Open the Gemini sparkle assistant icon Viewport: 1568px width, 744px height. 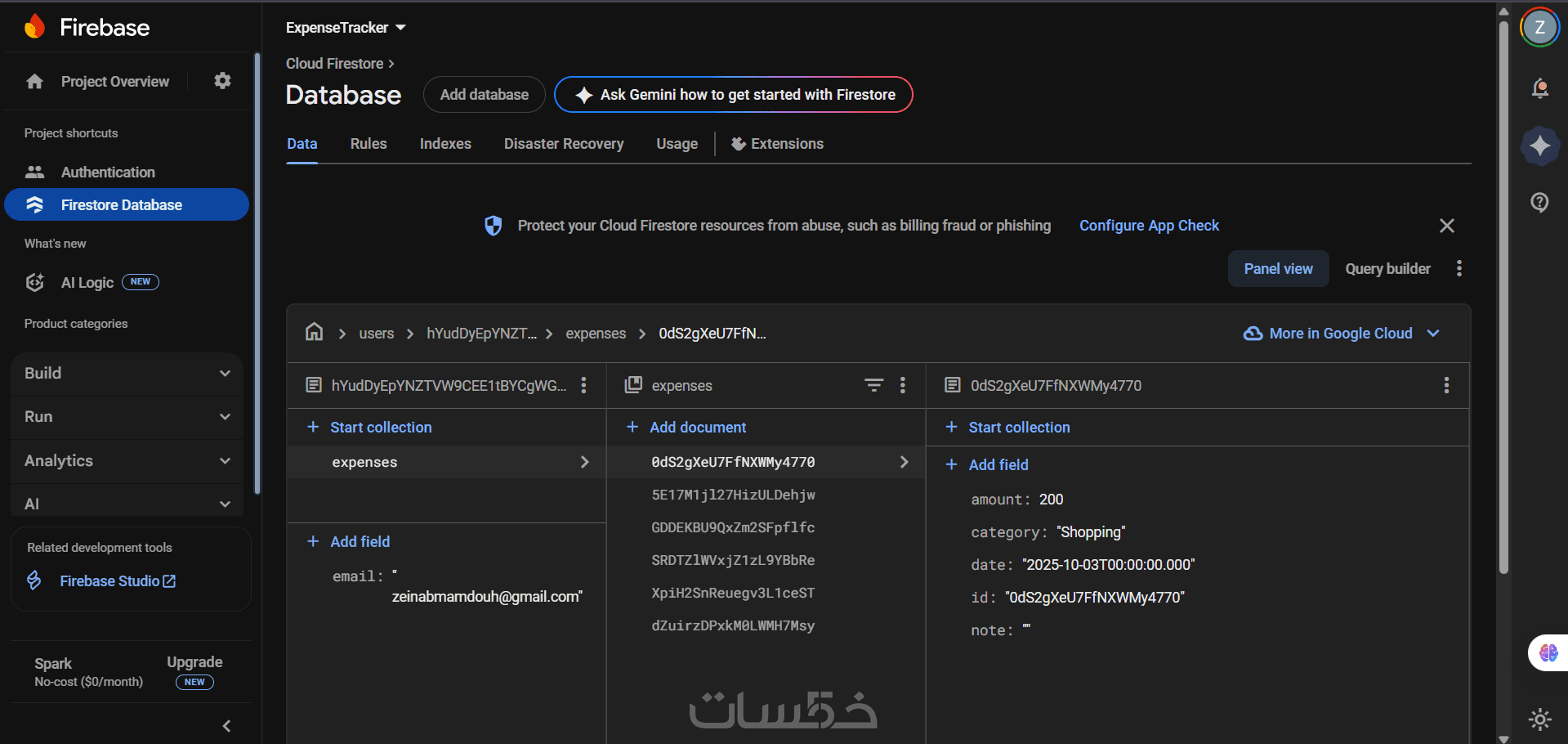click(x=1539, y=146)
